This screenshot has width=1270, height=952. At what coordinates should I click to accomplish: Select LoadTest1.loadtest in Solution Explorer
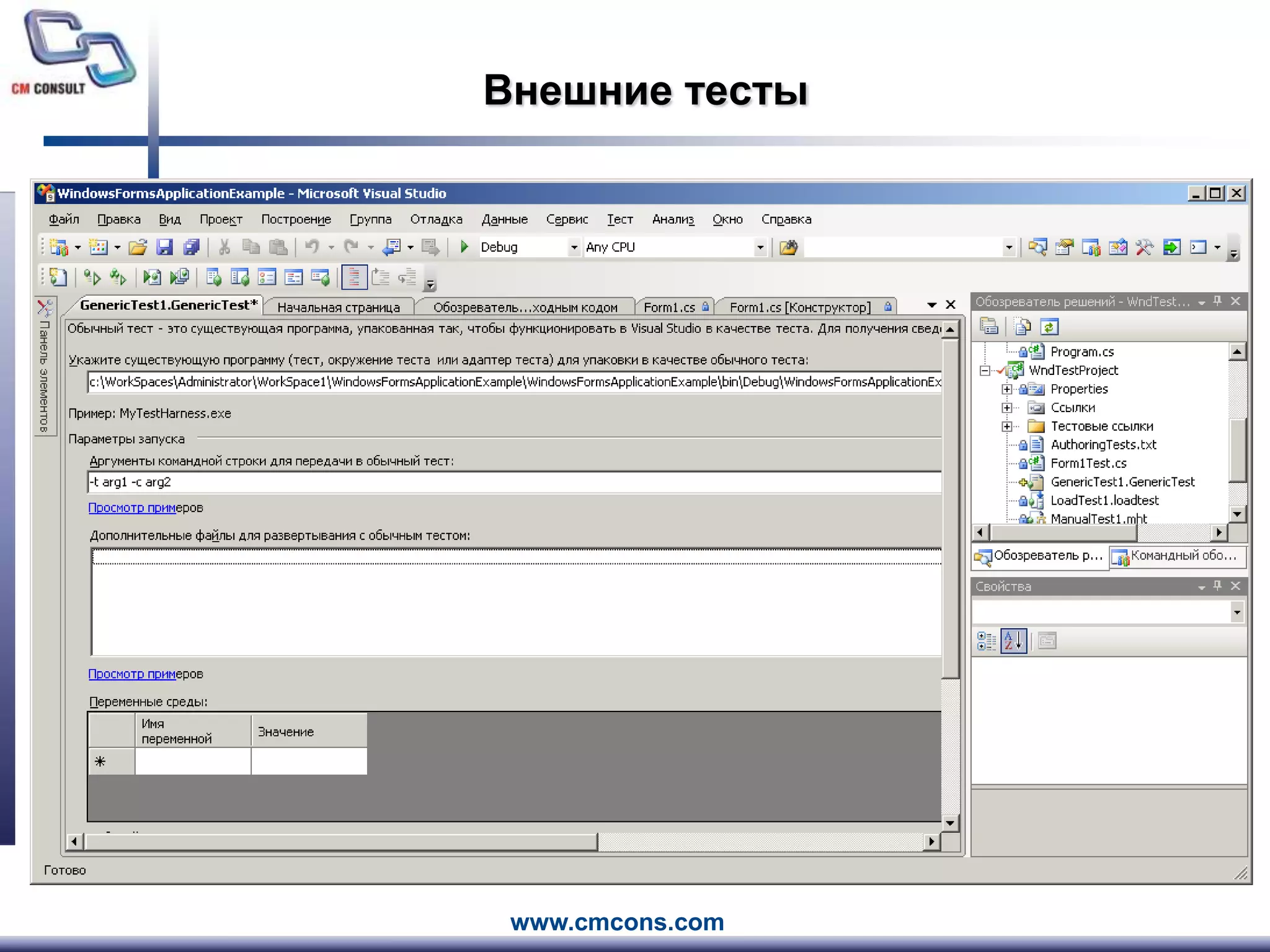tap(1104, 501)
